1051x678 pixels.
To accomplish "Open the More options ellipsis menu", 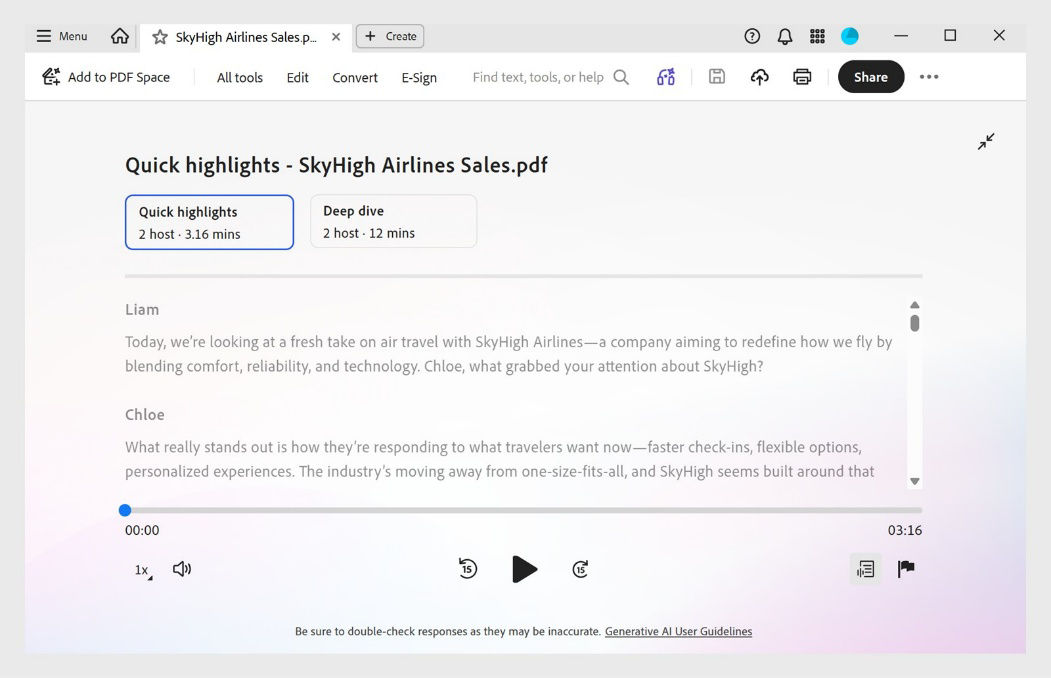I will tap(929, 76).
